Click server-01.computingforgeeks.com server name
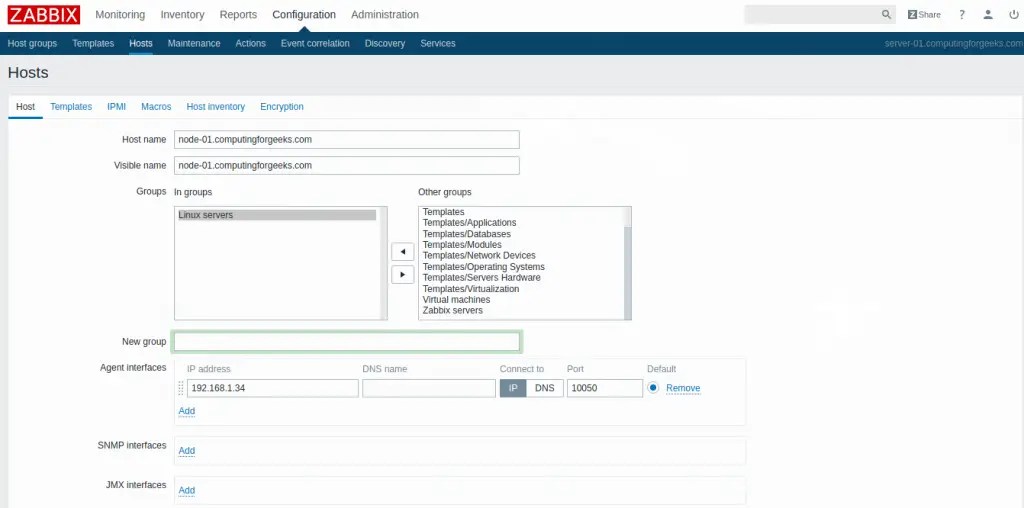The width and height of the screenshot is (1024, 508). tap(954, 43)
